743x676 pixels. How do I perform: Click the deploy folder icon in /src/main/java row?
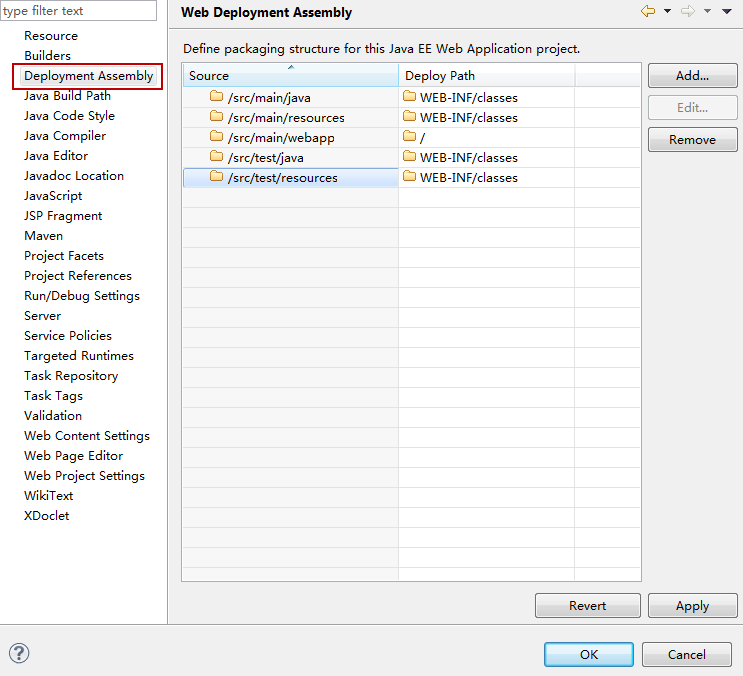coord(409,97)
